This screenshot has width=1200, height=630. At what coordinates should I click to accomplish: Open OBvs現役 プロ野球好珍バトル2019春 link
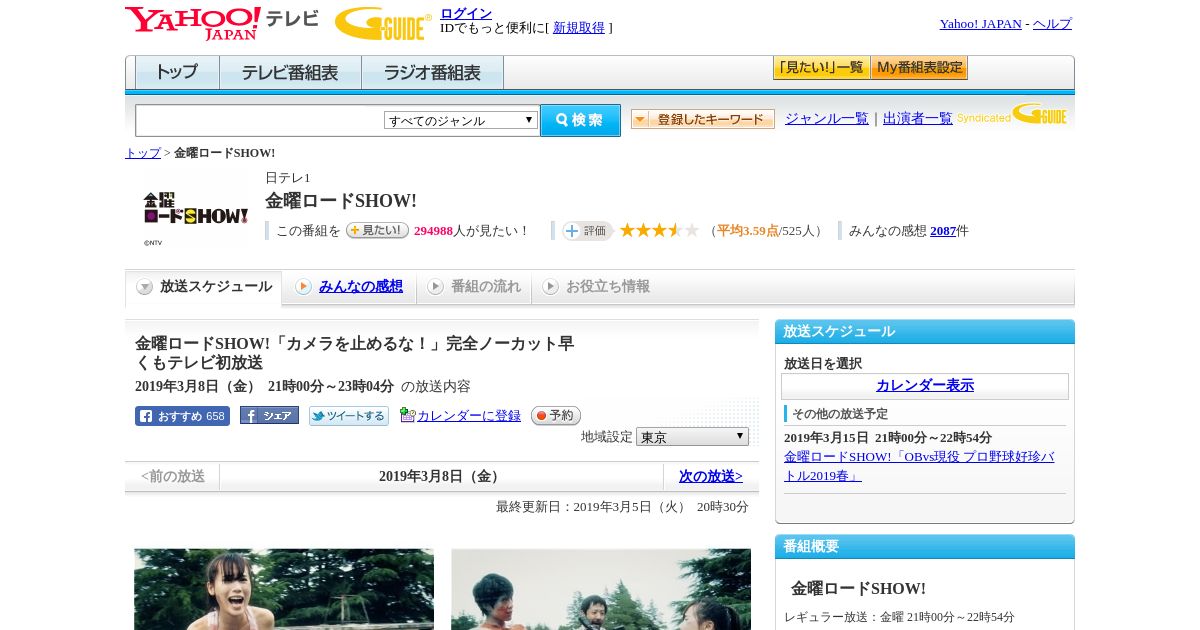click(x=919, y=466)
